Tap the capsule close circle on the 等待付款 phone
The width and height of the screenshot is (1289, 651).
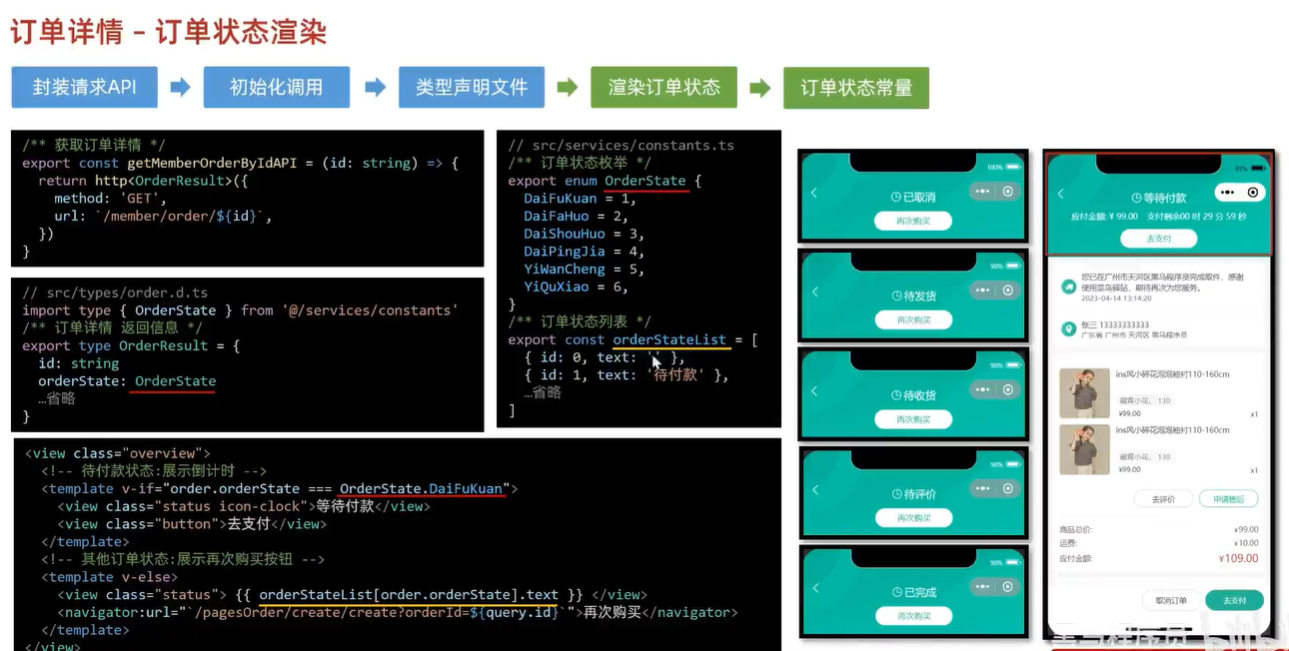point(1252,192)
